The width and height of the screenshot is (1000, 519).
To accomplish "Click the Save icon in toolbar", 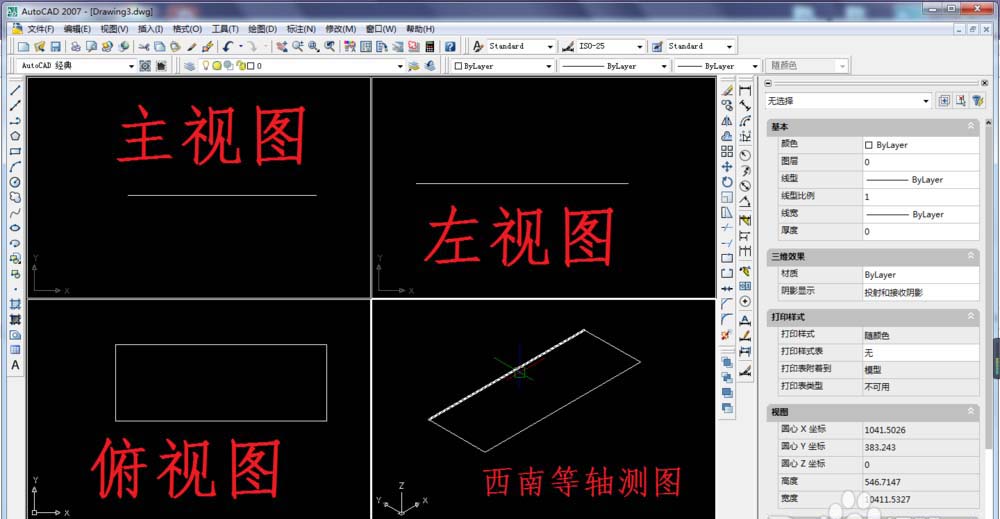I will [x=56, y=47].
